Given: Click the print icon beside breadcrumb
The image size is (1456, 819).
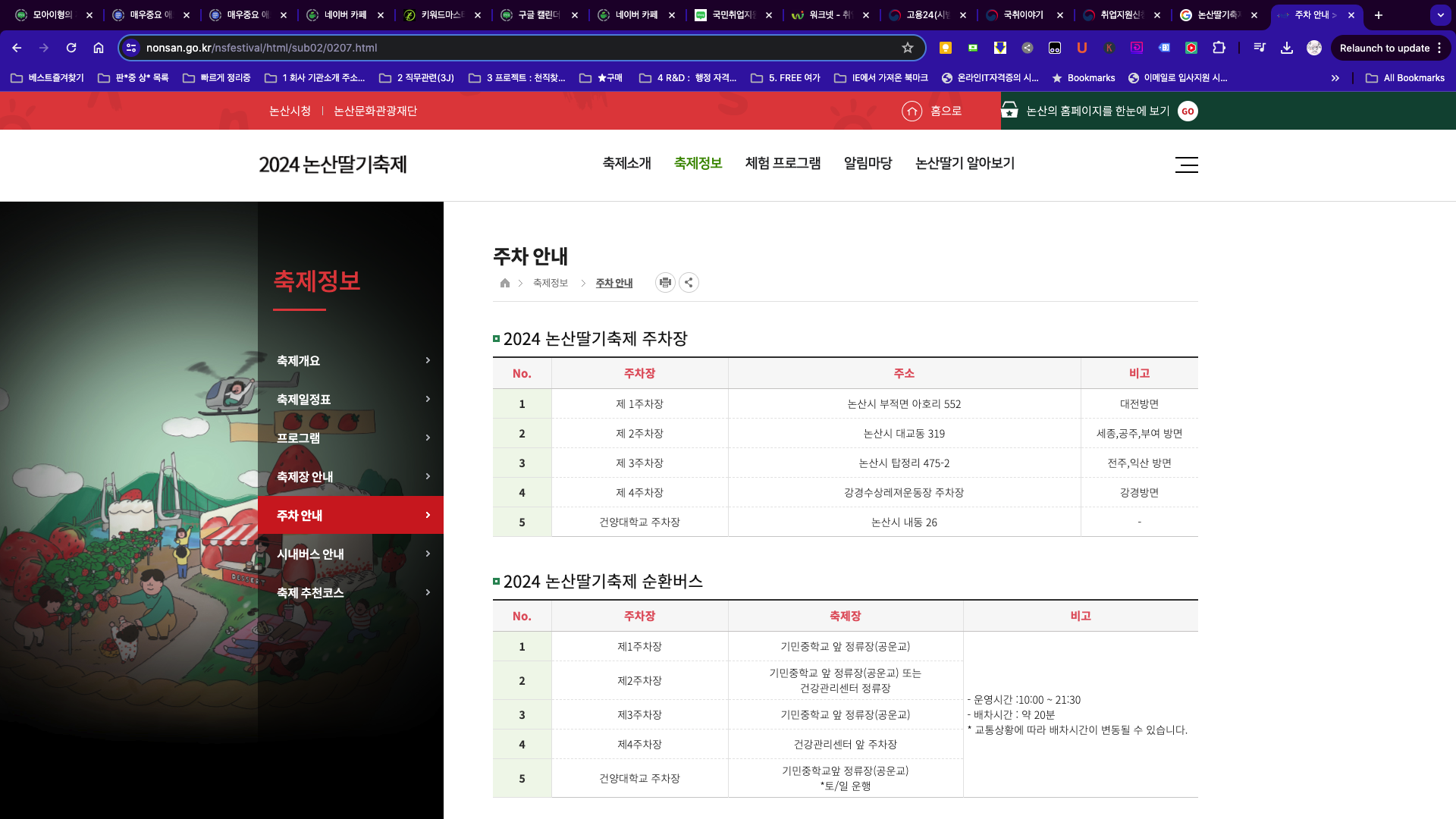Looking at the screenshot, I should pyautogui.click(x=665, y=283).
